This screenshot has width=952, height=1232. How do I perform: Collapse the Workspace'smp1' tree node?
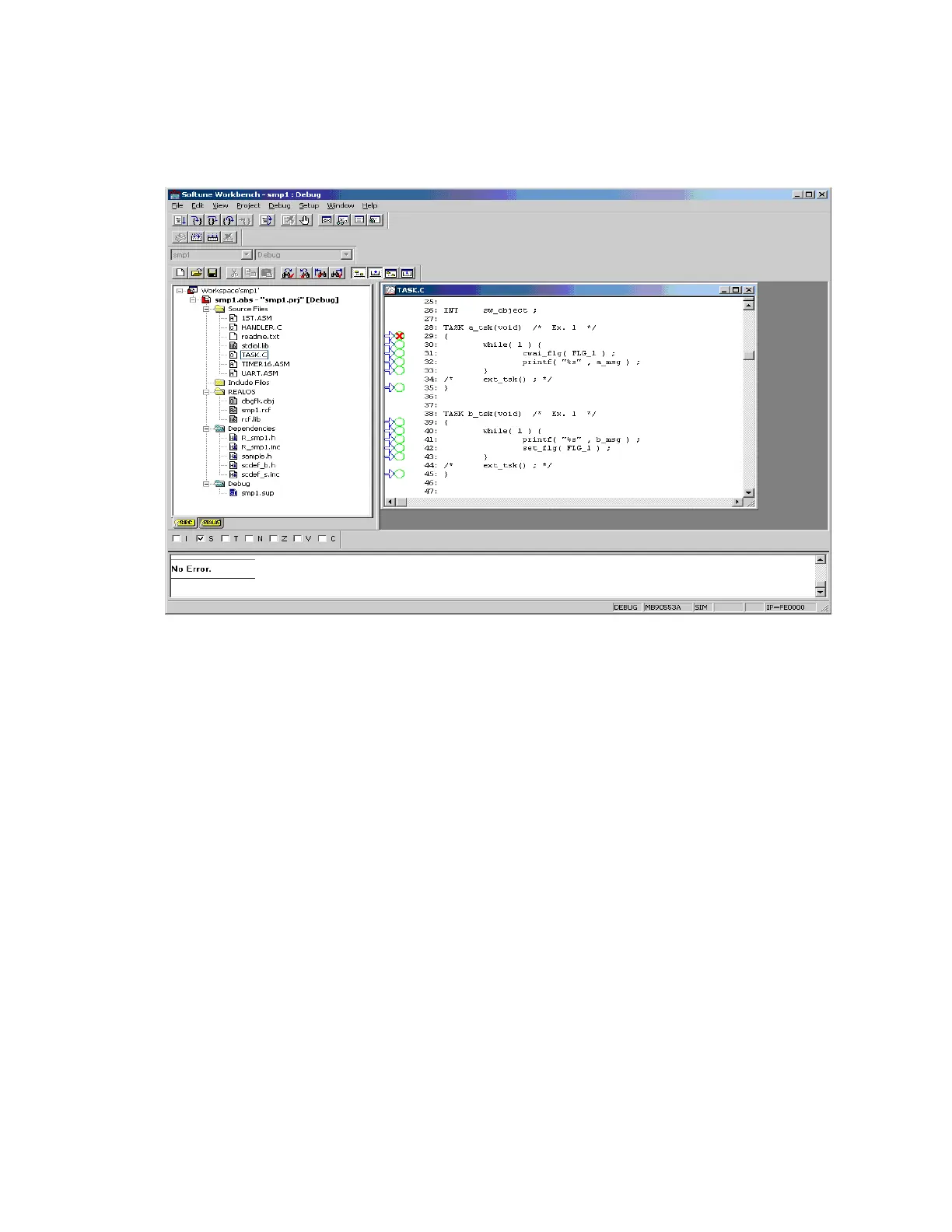pyautogui.click(x=180, y=291)
